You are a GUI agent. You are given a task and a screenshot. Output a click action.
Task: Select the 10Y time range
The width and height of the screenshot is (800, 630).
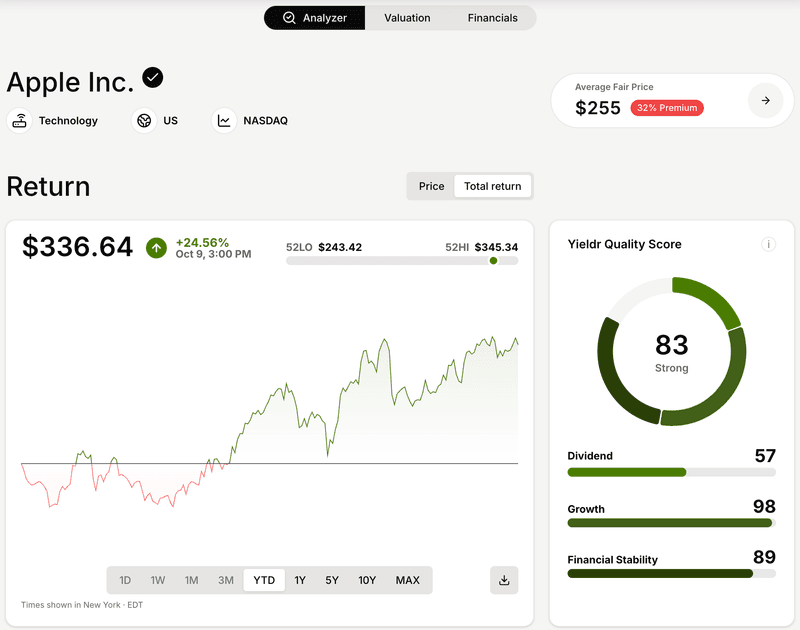click(367, 580)
